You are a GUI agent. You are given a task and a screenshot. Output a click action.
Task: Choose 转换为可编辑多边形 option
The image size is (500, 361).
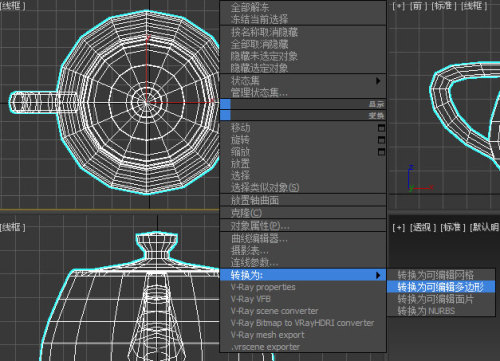point(441,287)
